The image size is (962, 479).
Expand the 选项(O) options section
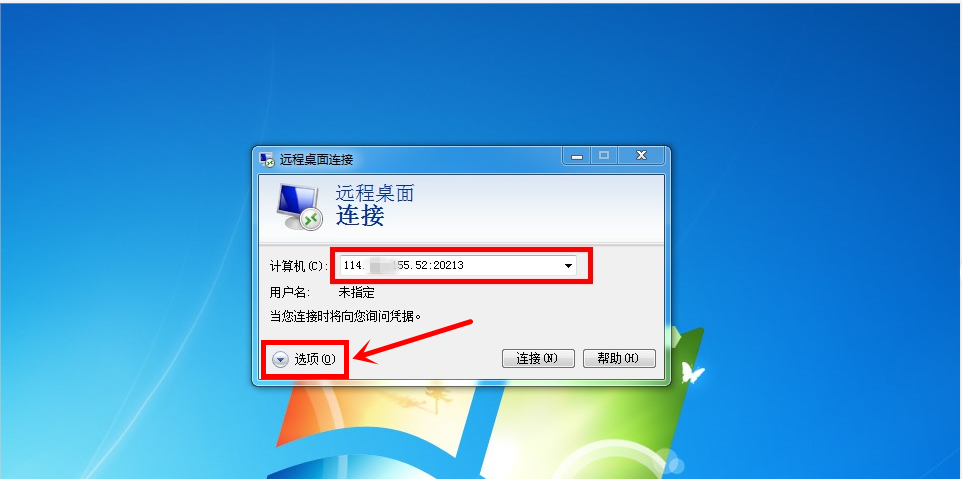(x=305, y=359)
